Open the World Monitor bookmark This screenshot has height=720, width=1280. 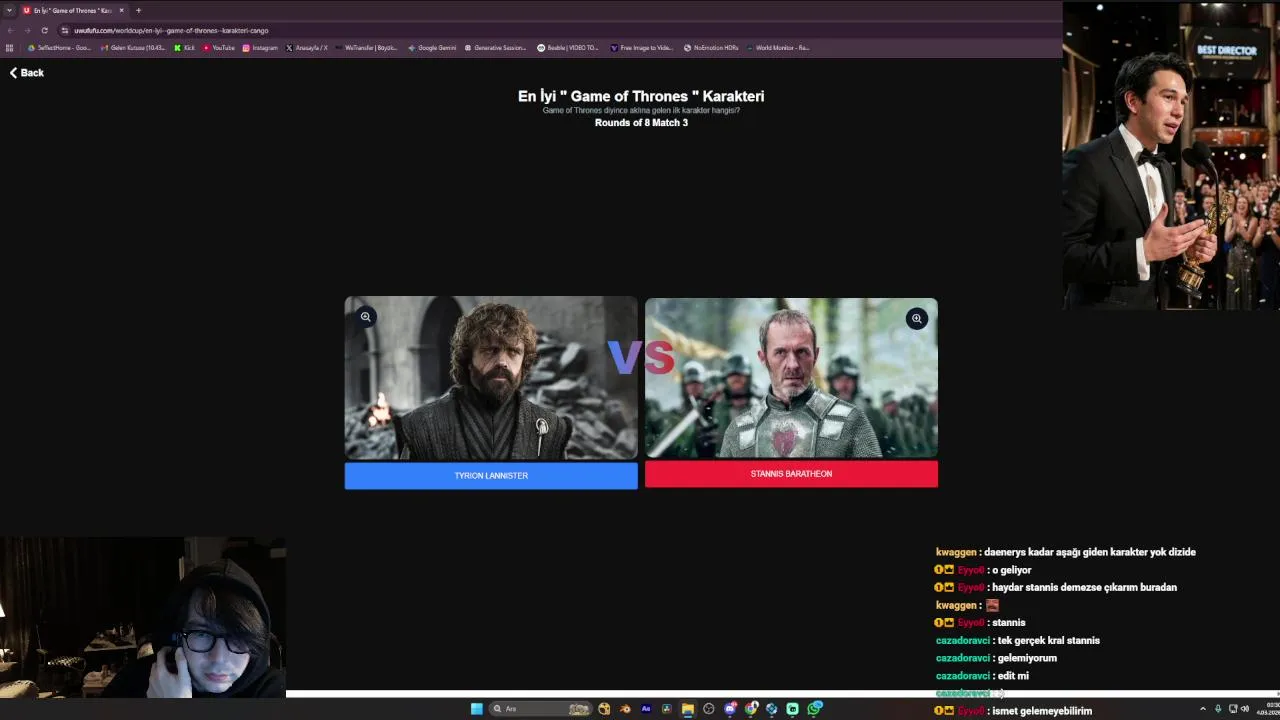778,48
